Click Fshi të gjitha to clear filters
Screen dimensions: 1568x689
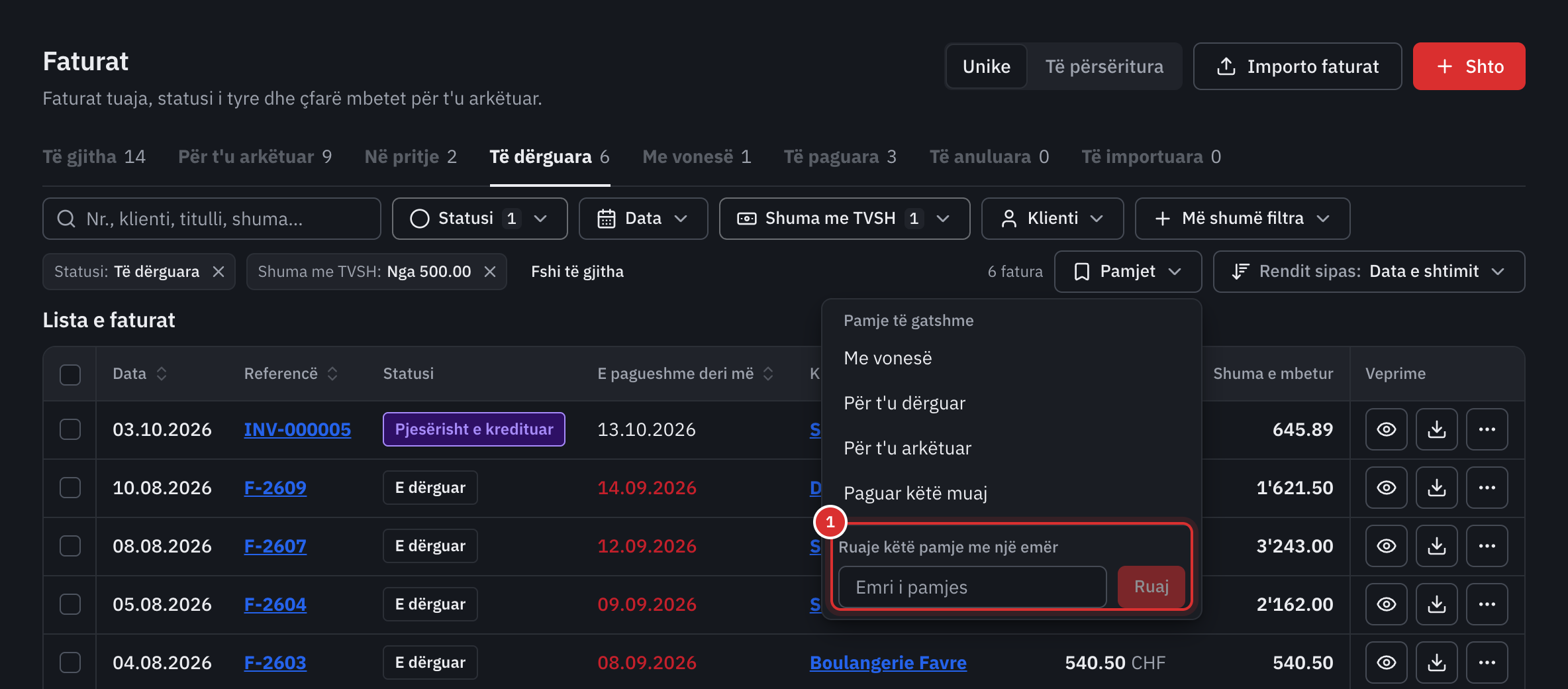577,272
